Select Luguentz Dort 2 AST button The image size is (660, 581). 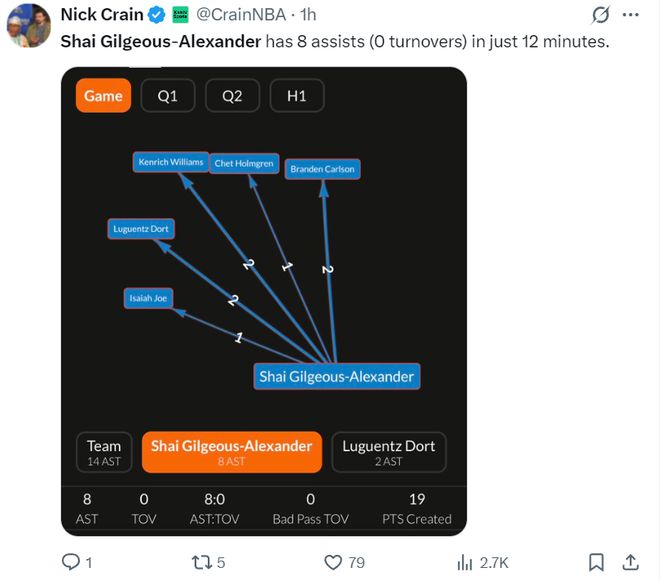pos(389,452)
